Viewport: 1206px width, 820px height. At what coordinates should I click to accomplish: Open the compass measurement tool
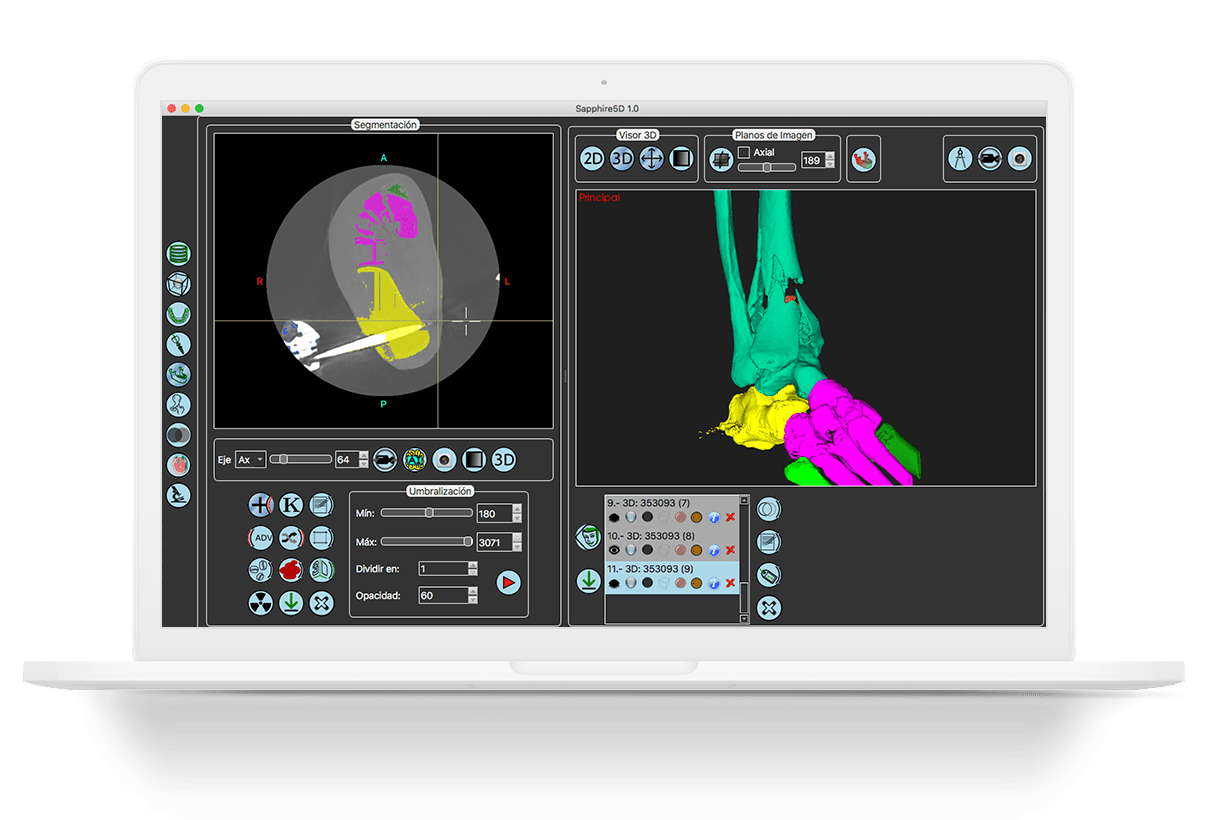pyautogui.click(x=961, y=158)
